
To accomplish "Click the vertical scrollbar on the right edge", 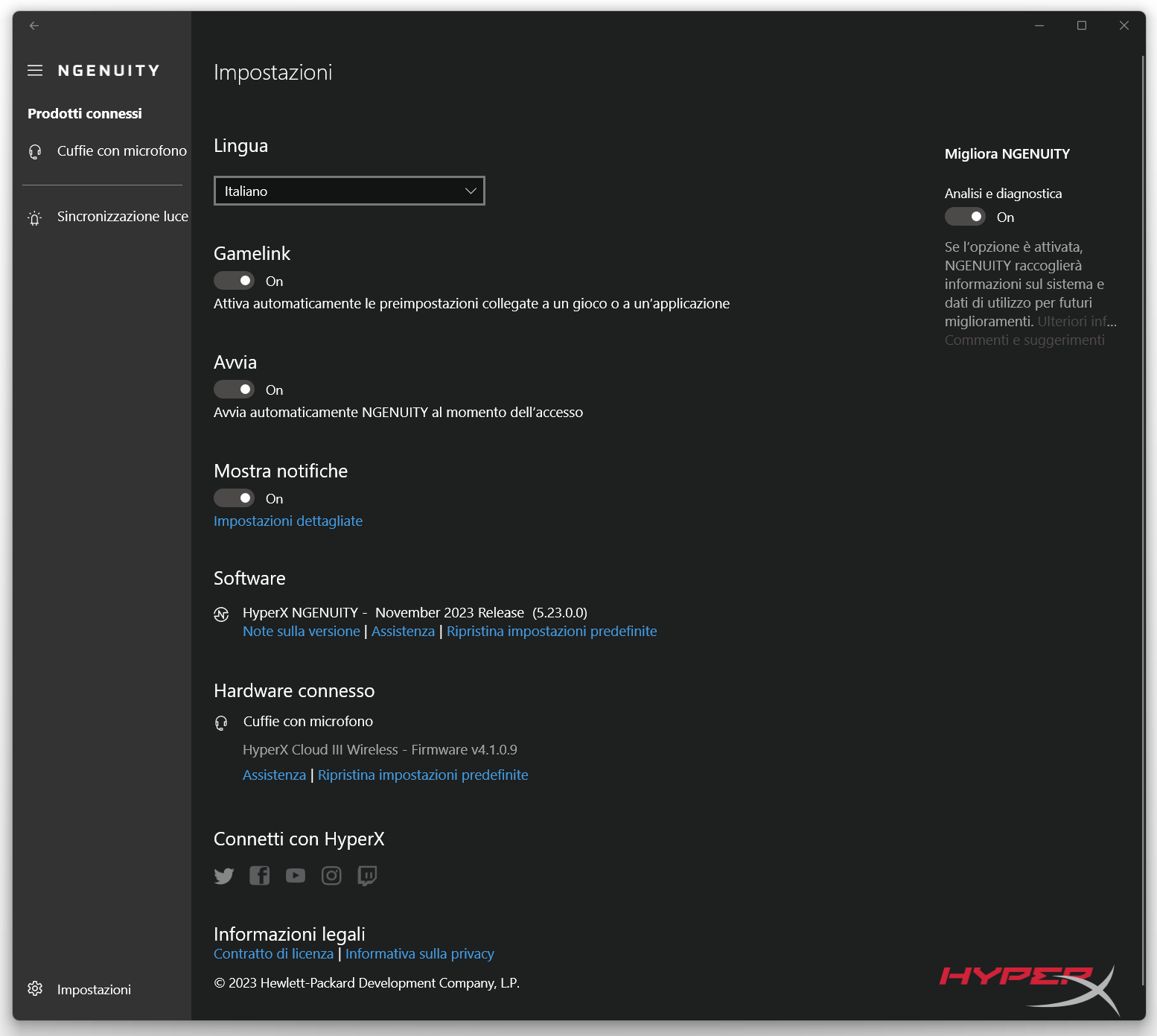I will pyautogui.click(x=1143, y=521).
